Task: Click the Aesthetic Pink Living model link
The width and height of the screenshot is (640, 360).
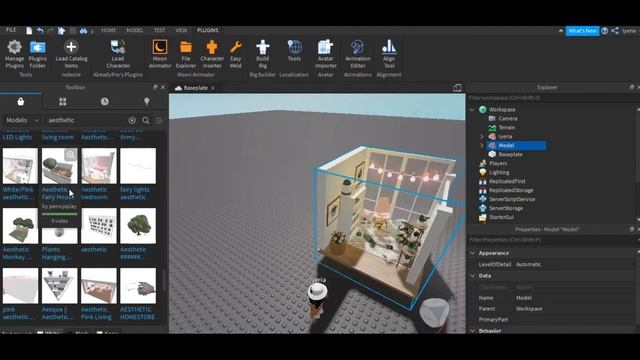Action: [96, 313]
